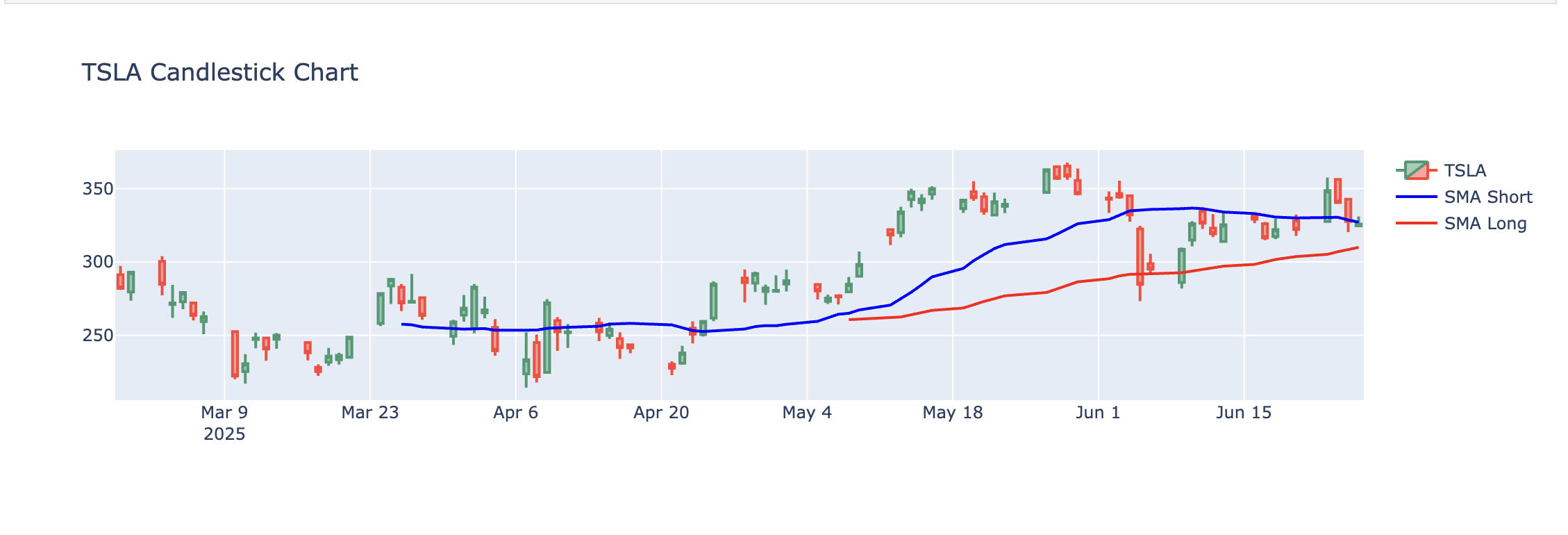Click the May 4 x-axis label
The height and width of the screenshot is (535, 1568).
click(x=807, y=413)
